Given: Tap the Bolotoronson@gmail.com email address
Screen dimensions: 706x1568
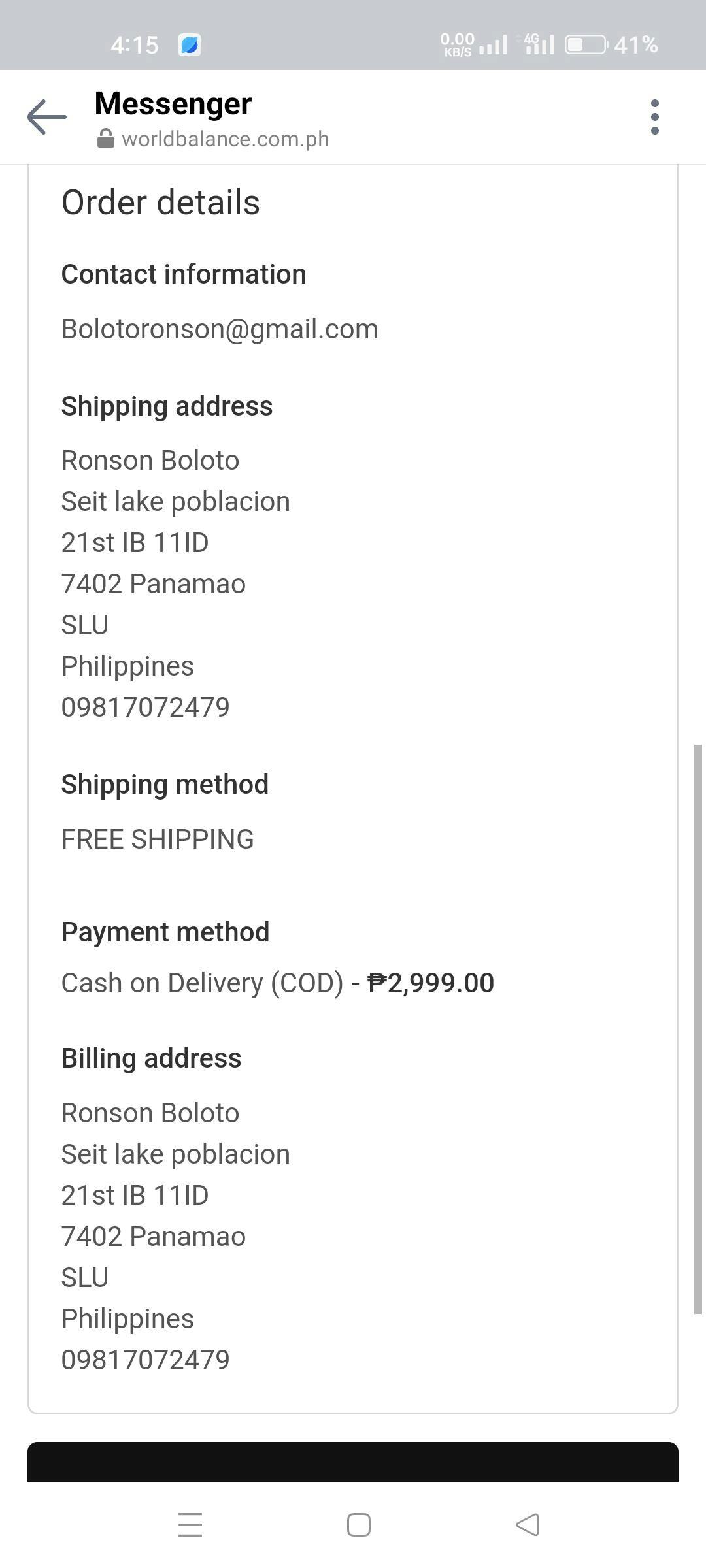Looking at the screenshot, I should tap(220, 329).
